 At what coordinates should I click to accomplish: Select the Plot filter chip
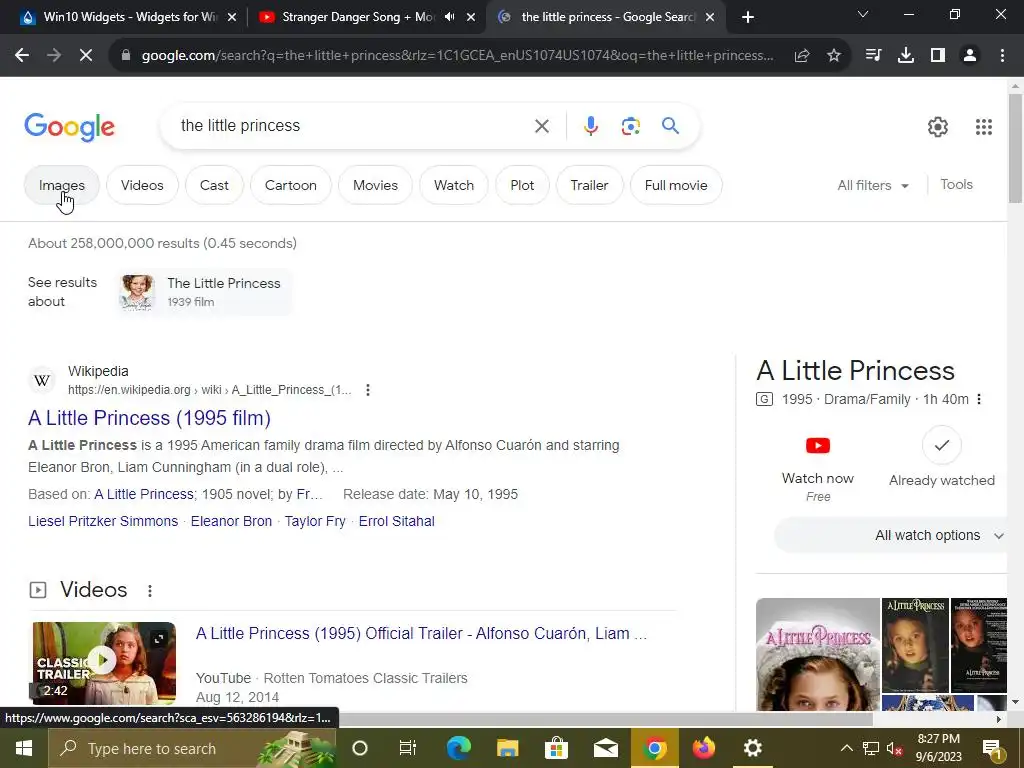point(522,185)
